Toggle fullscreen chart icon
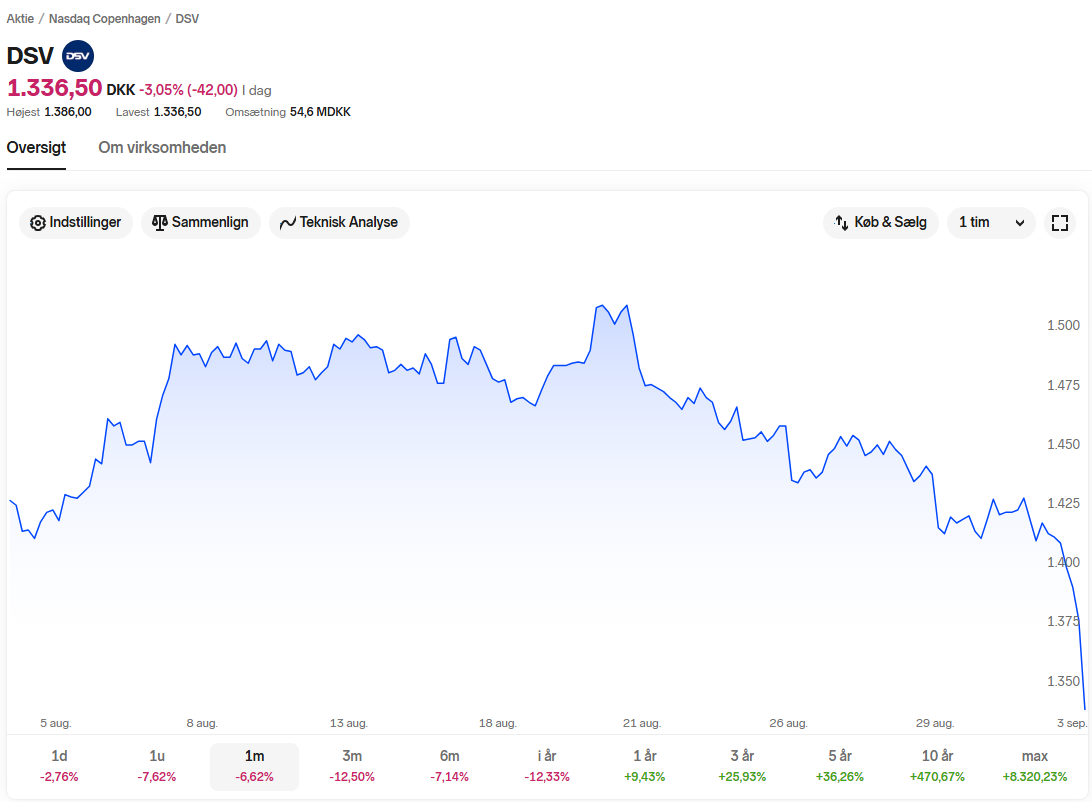The image size is (1092, 802). coord(1060,223)
